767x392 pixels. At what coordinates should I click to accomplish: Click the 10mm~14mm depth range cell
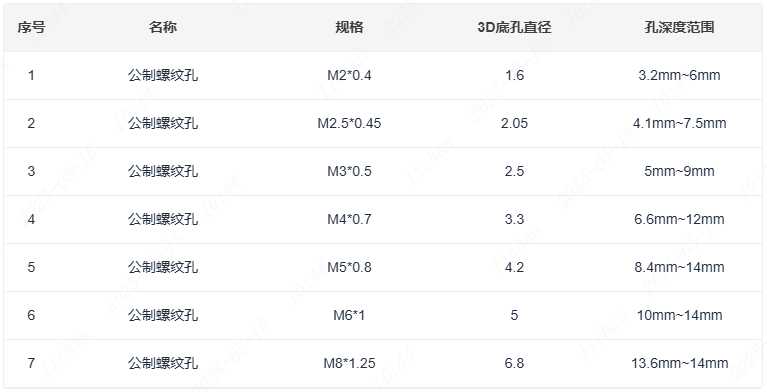pyautogui.click(x=679, y=315)
